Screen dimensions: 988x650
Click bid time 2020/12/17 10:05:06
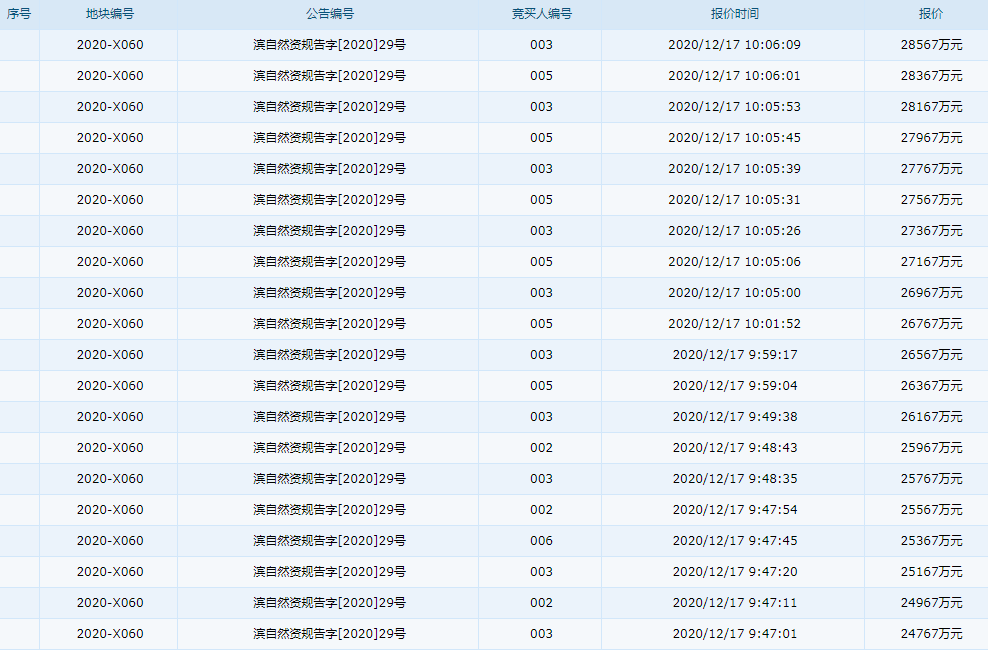point(734,261)
